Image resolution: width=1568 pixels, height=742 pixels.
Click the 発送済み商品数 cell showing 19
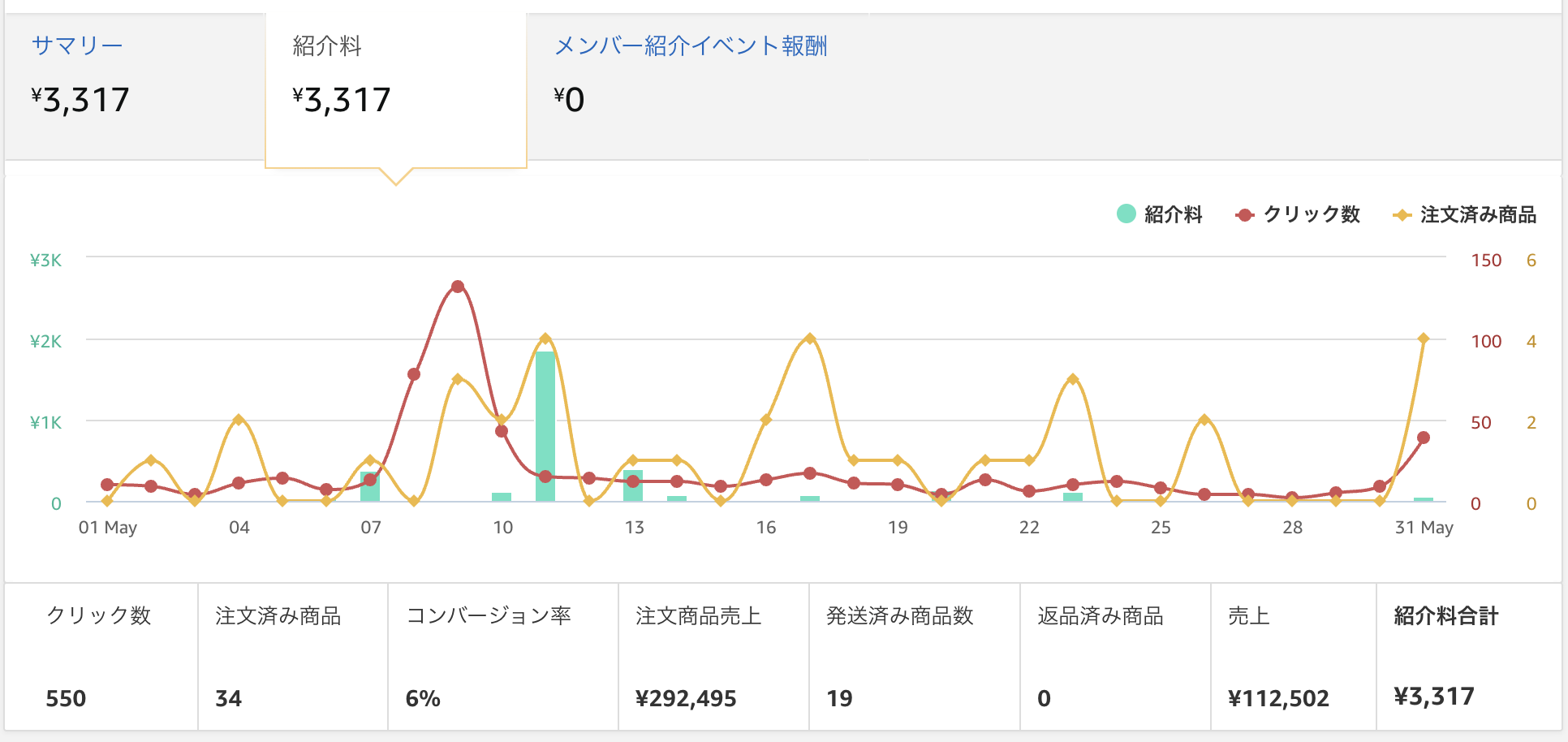pyautogui.click(x=915, y=657)
